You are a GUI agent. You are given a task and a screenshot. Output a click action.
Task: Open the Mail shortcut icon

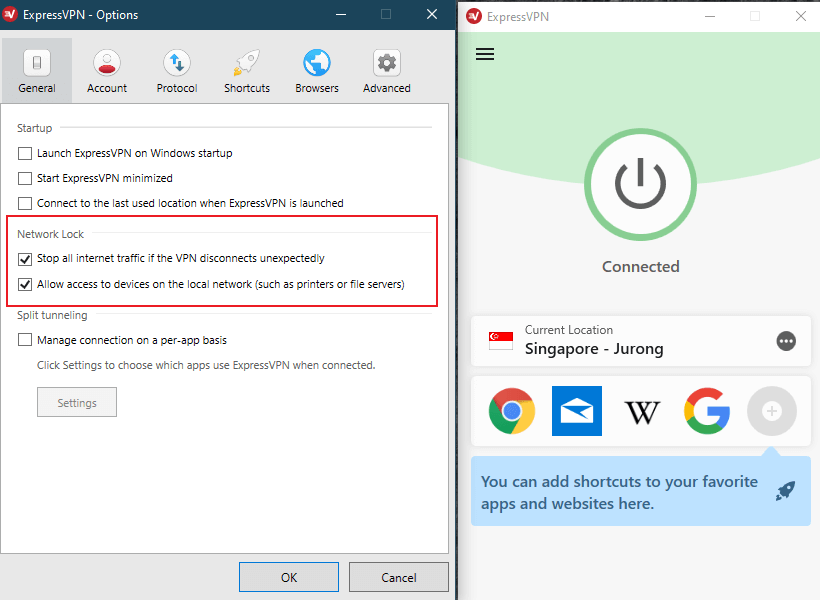coord(576,411)
